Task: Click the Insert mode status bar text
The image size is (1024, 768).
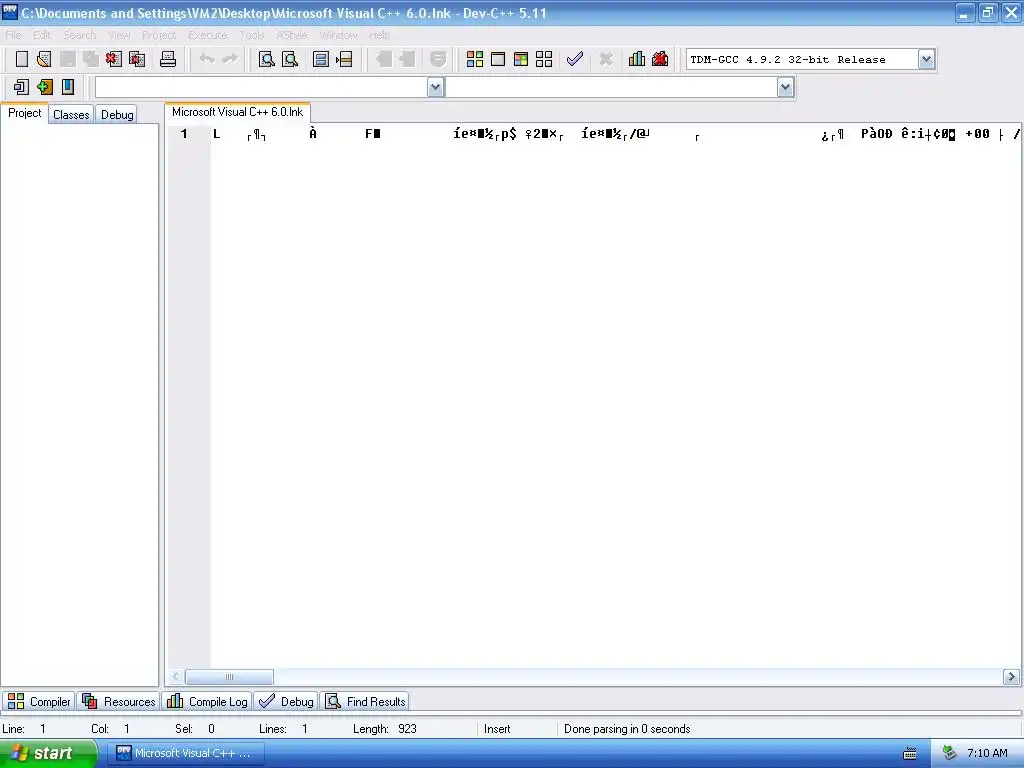Action: tap(497, 729)
